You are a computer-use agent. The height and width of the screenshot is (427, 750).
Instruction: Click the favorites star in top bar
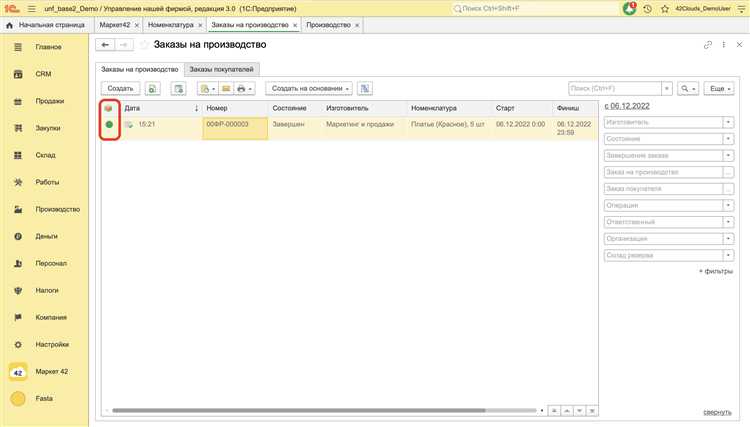coord(665,8)
